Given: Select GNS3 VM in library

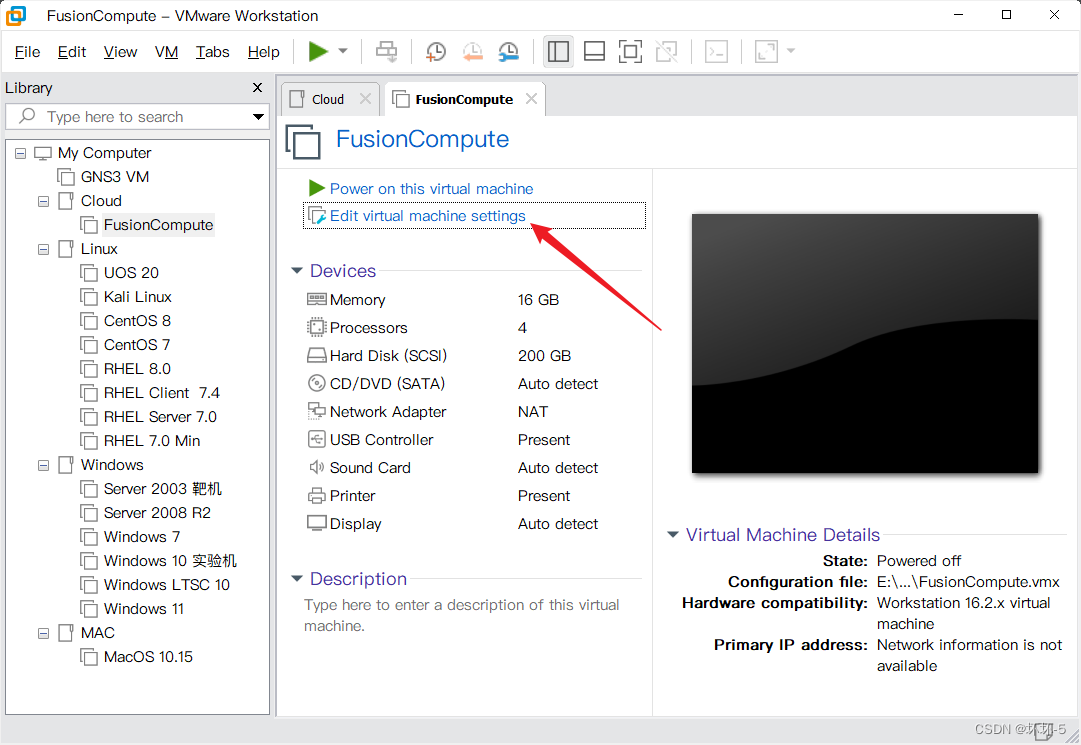Looking at the screenshot, I should click(114, 177).
